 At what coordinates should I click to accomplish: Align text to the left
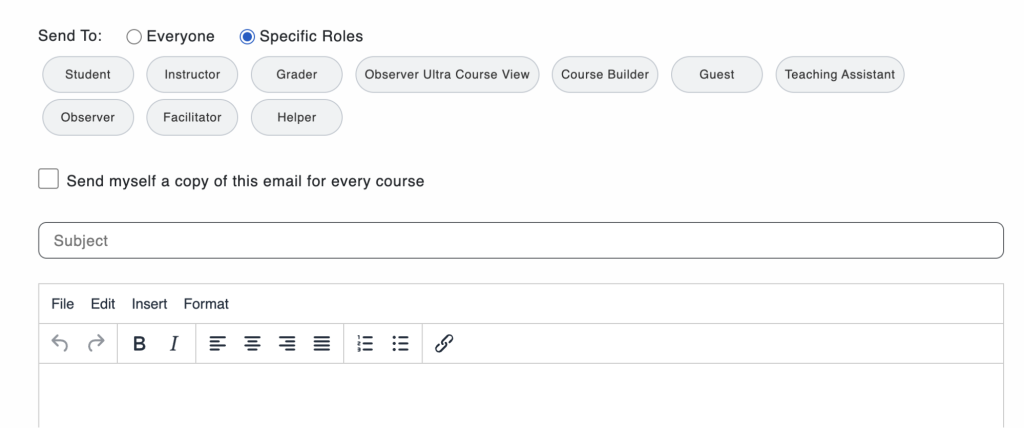click(x=217, y=343)
